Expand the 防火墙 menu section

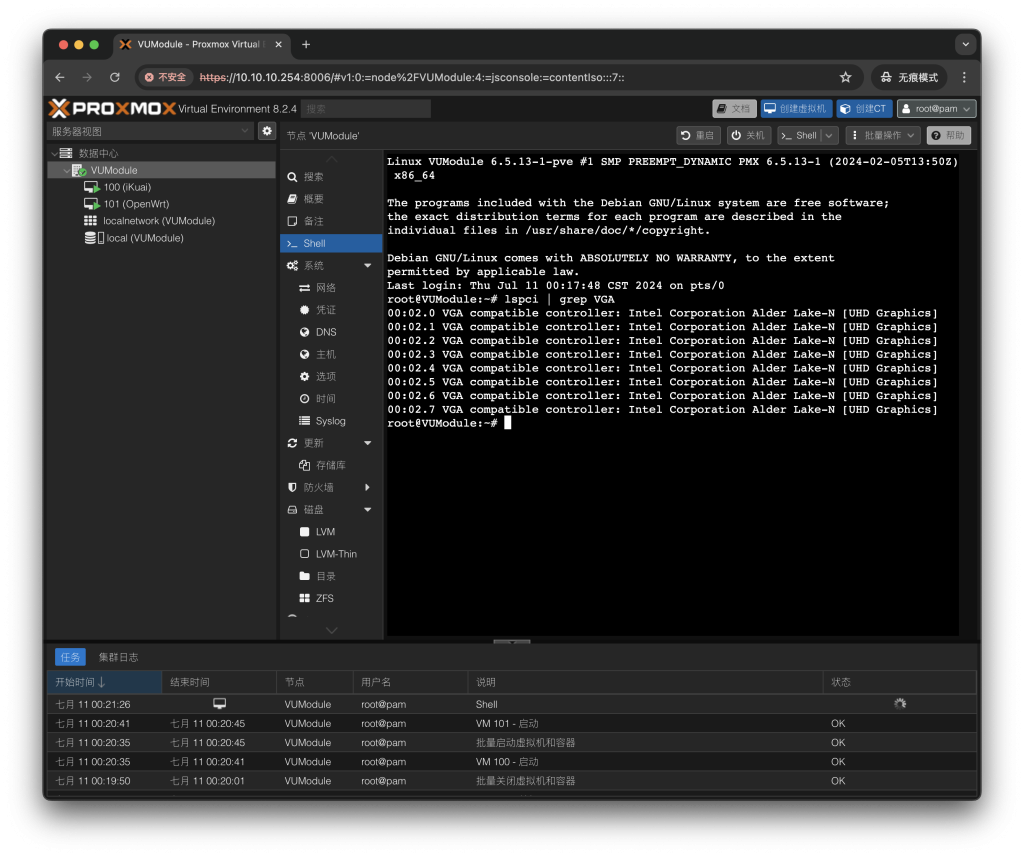(367, 488)
